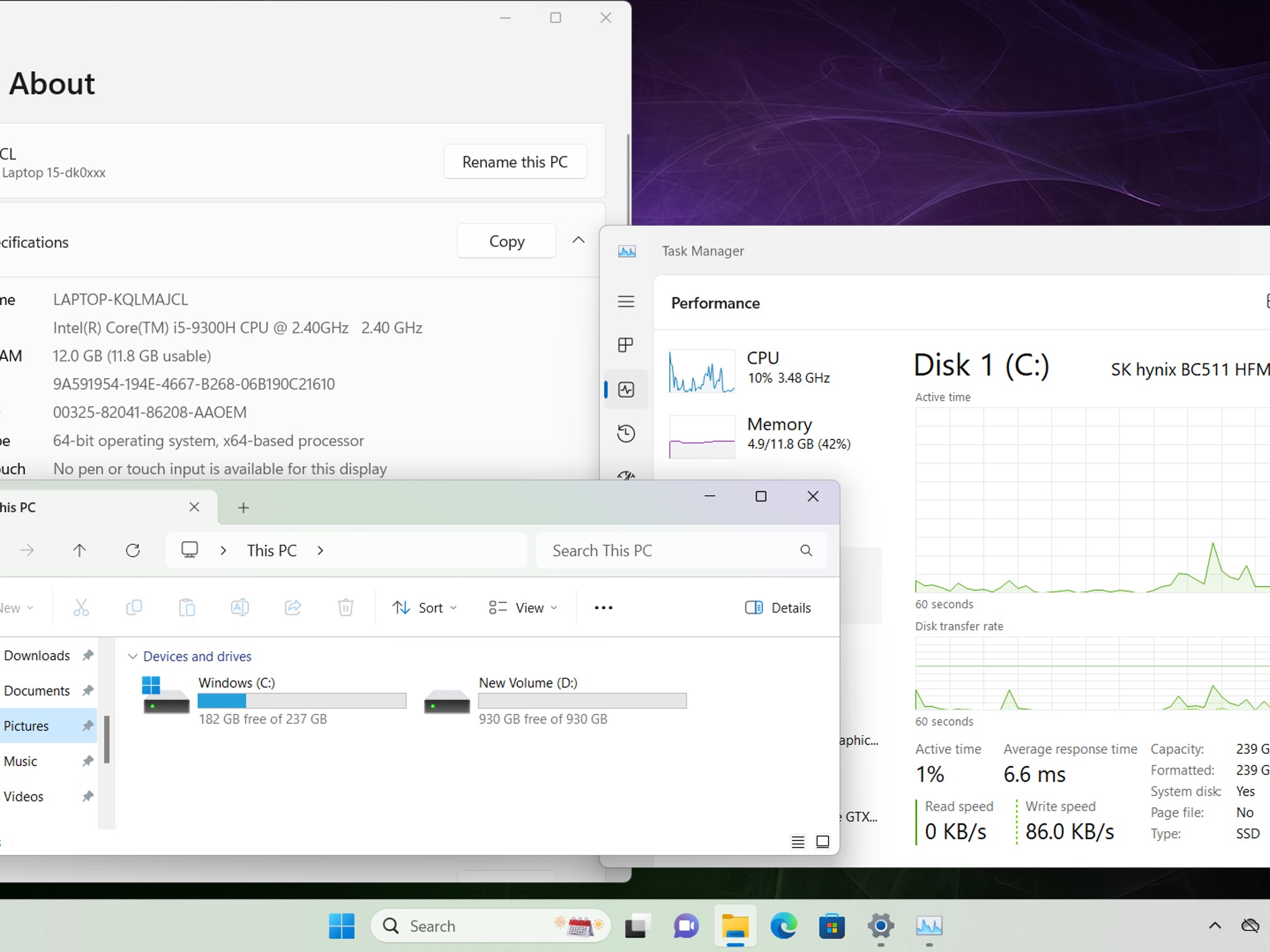Viewport: 1270px width, 952px height.
Task: Open the View dropdown menu
Action: pos(523,607)
